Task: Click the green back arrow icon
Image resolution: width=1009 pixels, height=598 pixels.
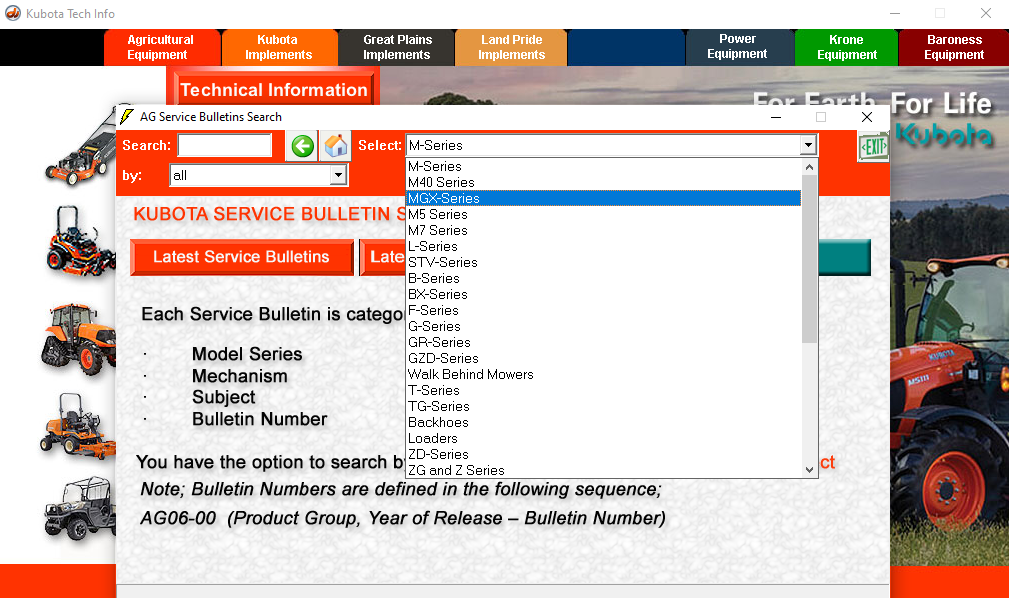Action: point(302,147)
